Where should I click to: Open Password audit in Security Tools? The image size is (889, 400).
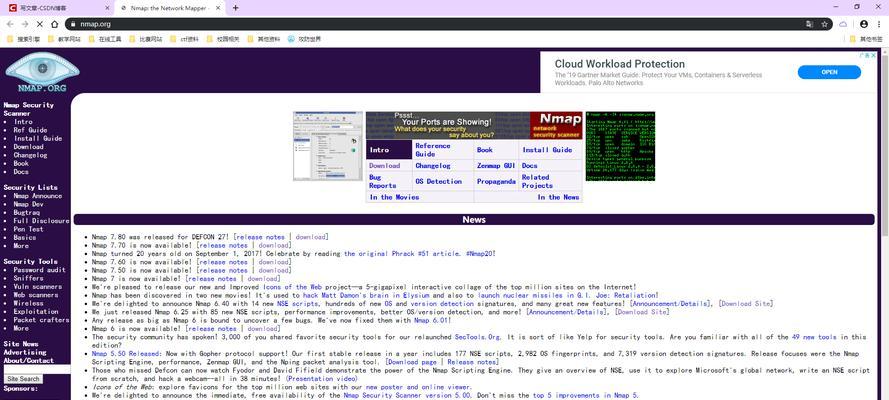click(x=40, y=270)
